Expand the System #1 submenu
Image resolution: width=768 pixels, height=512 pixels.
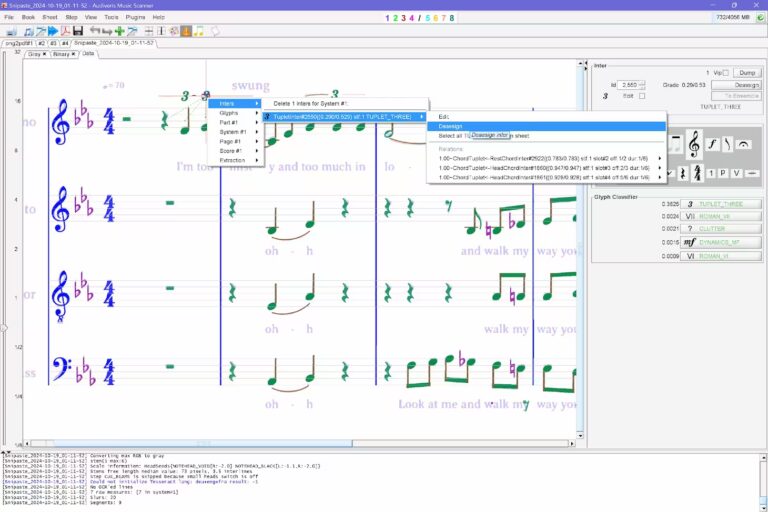[233, 132]
